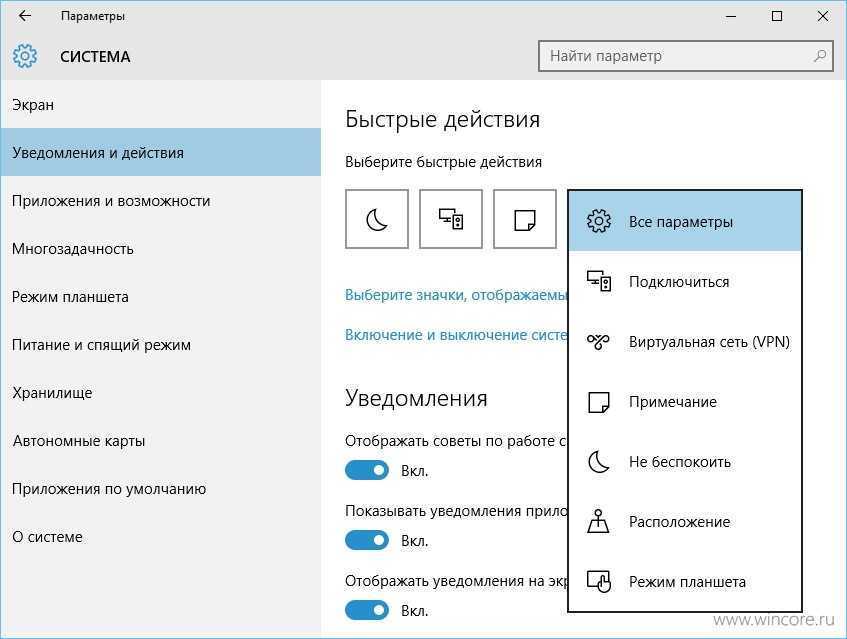
Task: Open link to select taskbar icons
Action: (x=455, y=295)
